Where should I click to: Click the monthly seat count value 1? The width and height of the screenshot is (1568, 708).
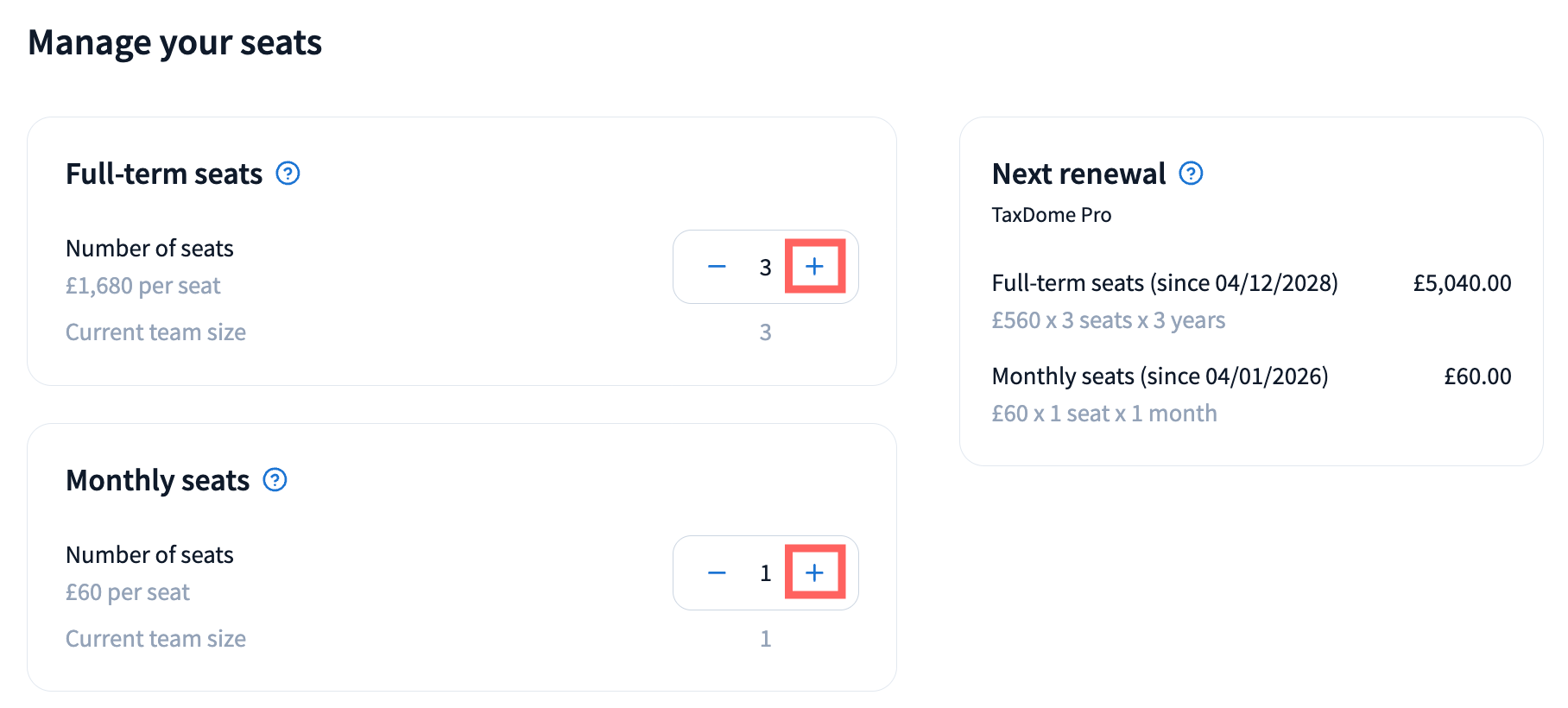pyautogui.click(x=765, y=573)
